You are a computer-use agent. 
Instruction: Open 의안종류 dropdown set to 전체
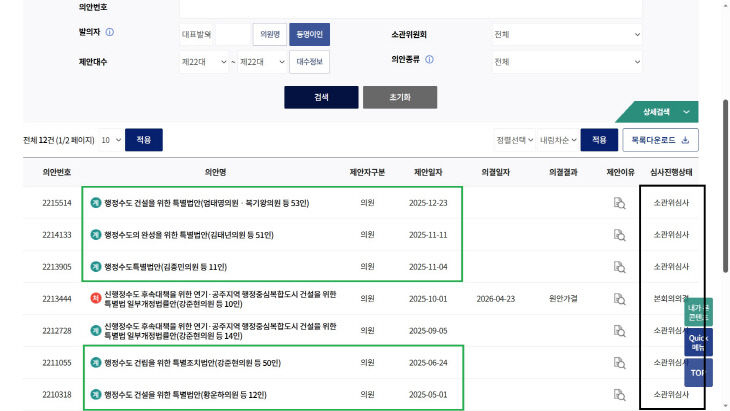[x=567, y=62]
